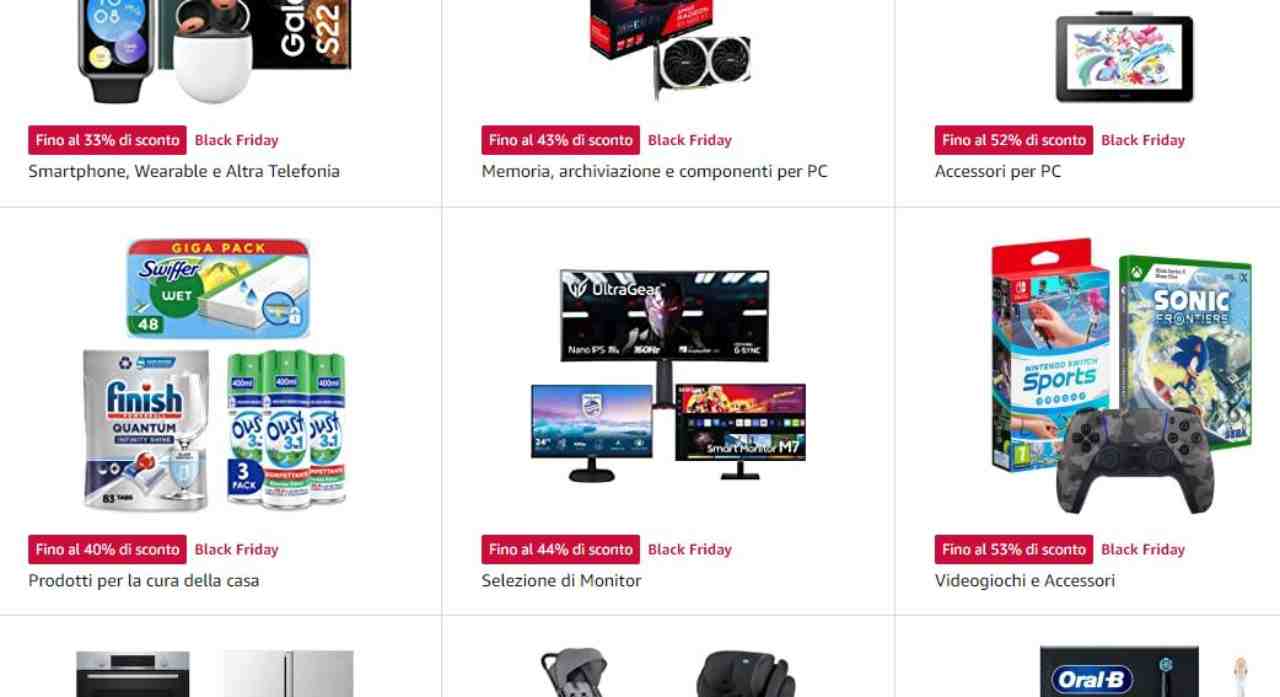
Task: Open the Swiffer, Finish and Oust products image
Action: tap(215, 374)
